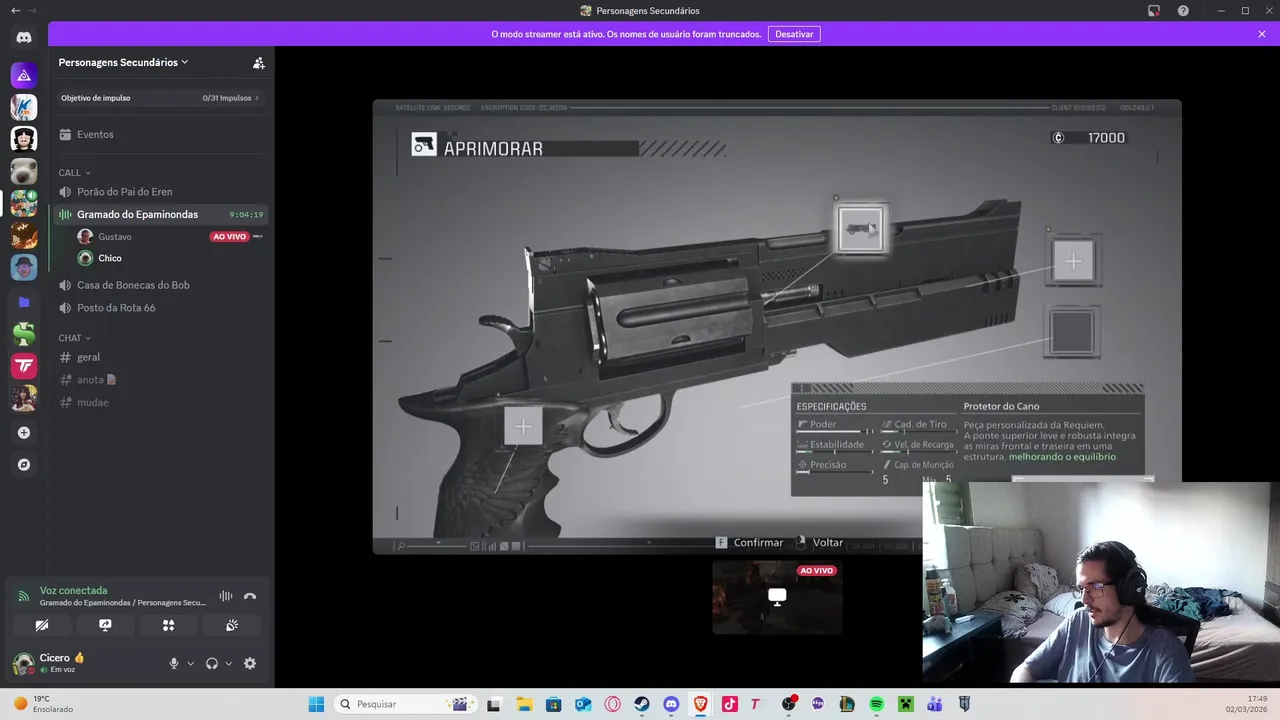Open the server folder icon in sidebar
1280x720 pixels.
[24, 301]
